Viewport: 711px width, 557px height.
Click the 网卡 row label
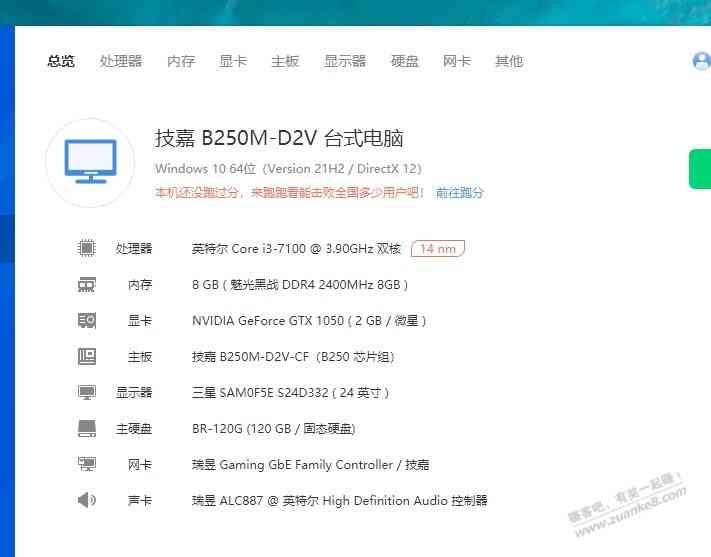[x=140, y=464]
